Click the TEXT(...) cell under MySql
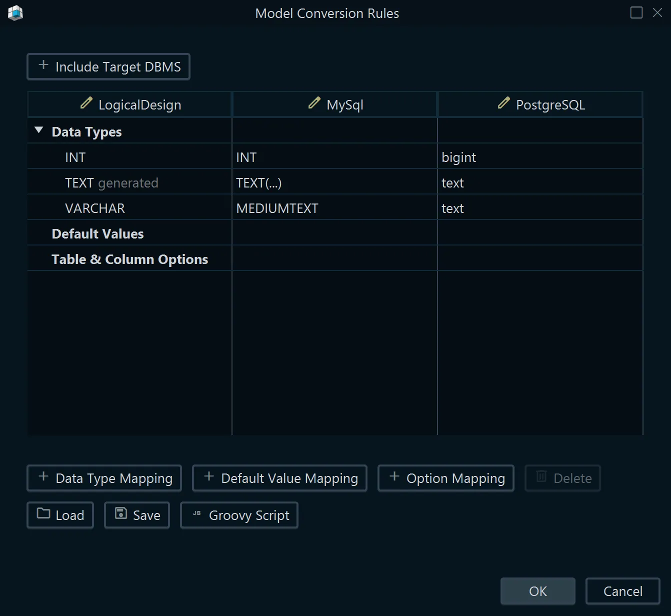Screen dimensions: 671x616 (x=335, y=183)
